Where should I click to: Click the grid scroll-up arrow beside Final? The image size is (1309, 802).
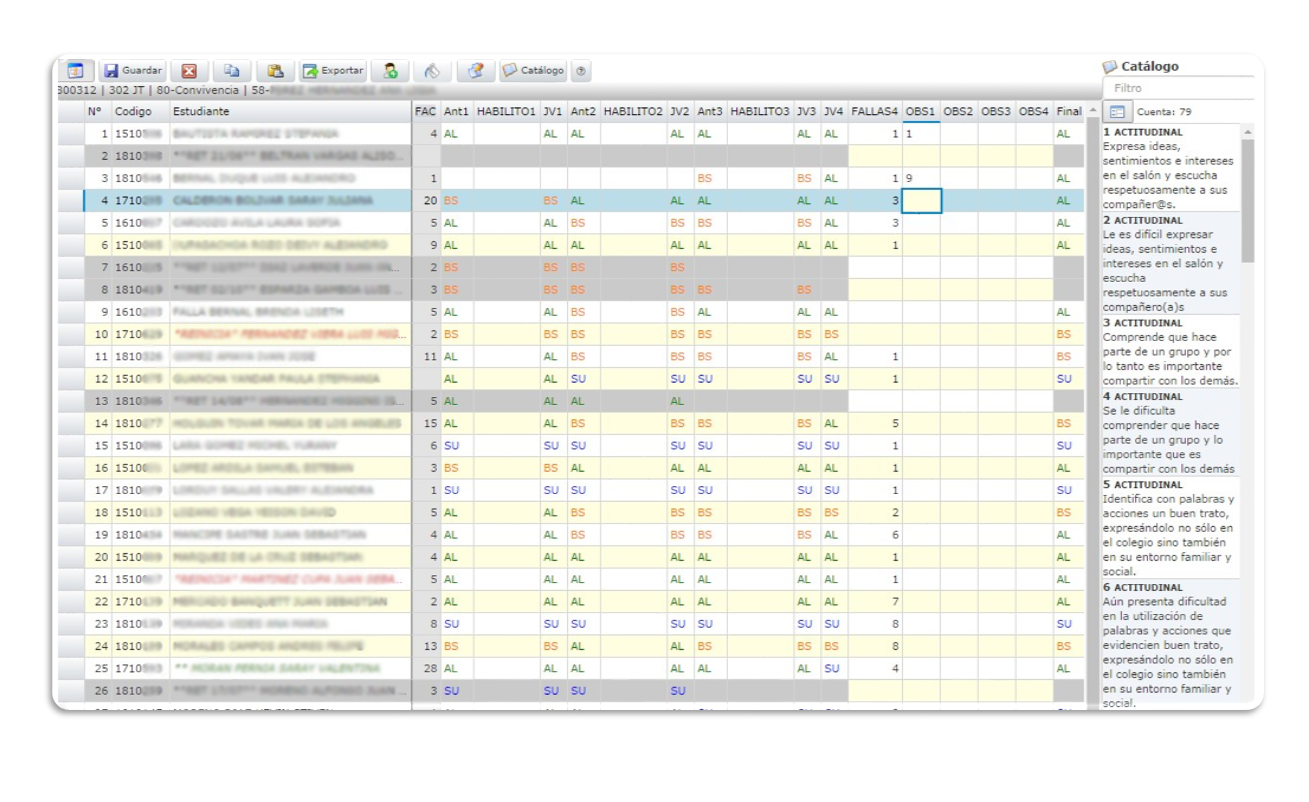pyautogui.click(x=1093, y=111)
